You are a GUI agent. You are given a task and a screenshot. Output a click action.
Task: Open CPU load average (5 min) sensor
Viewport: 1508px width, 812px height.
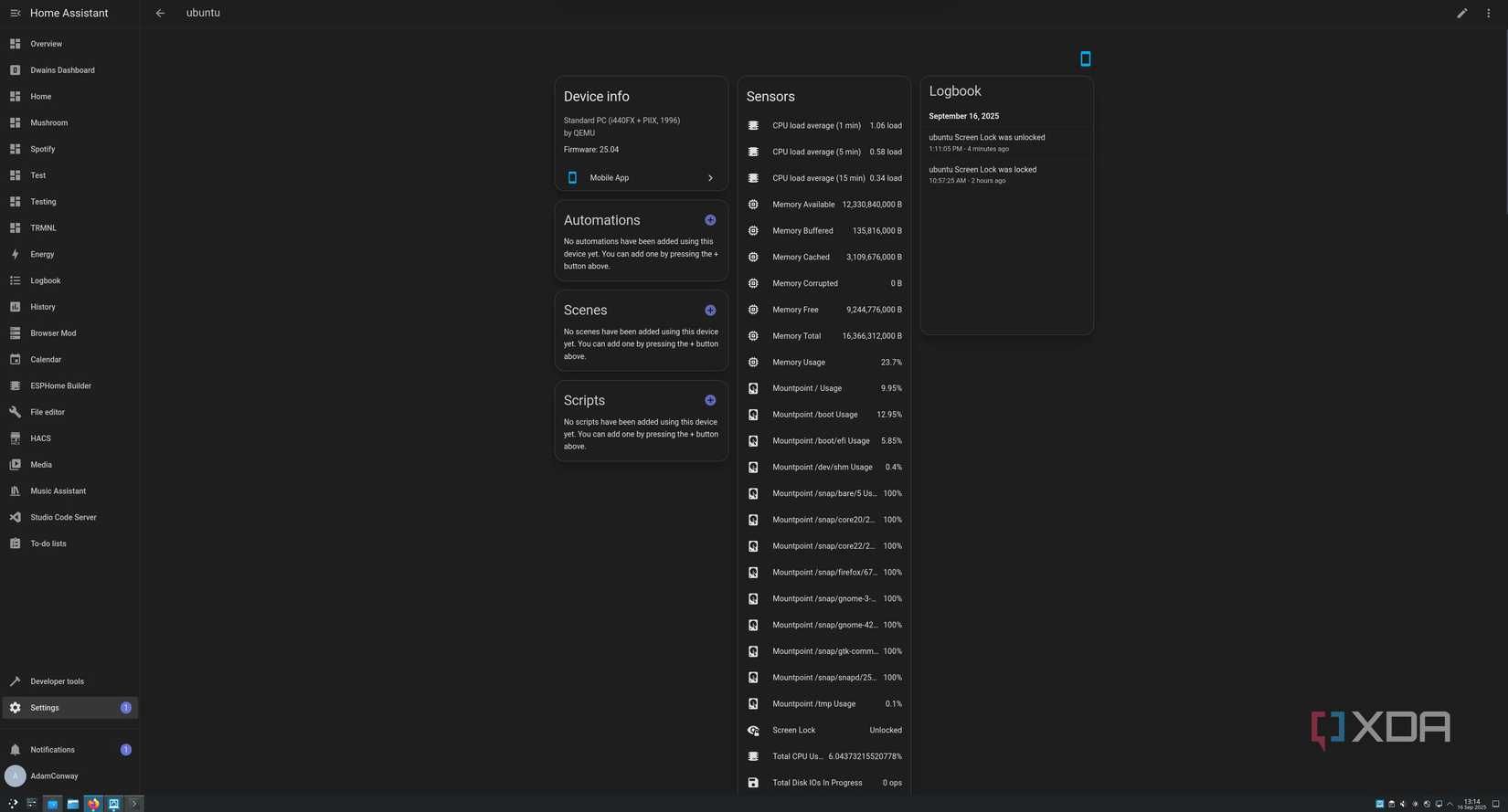[x=824, y=152]
